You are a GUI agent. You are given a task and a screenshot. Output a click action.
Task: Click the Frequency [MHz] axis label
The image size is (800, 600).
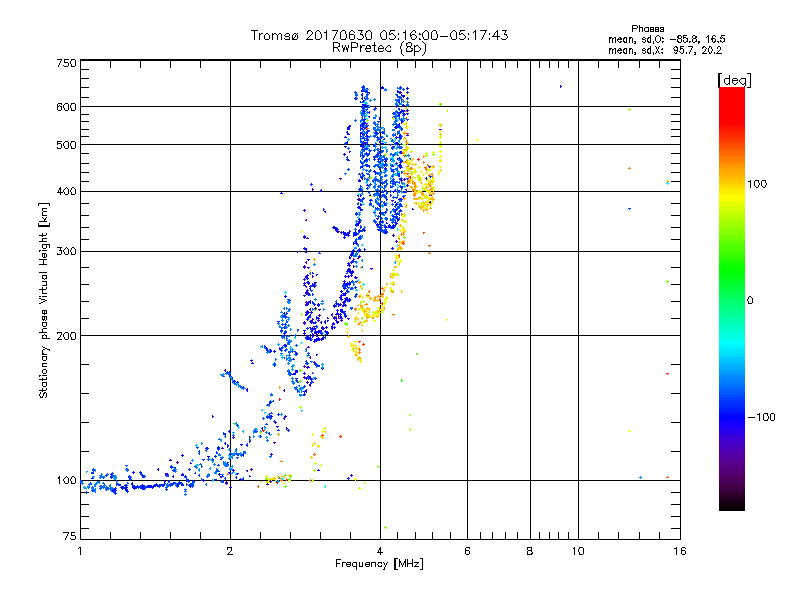pyautogui.click(x=379, y=564)
